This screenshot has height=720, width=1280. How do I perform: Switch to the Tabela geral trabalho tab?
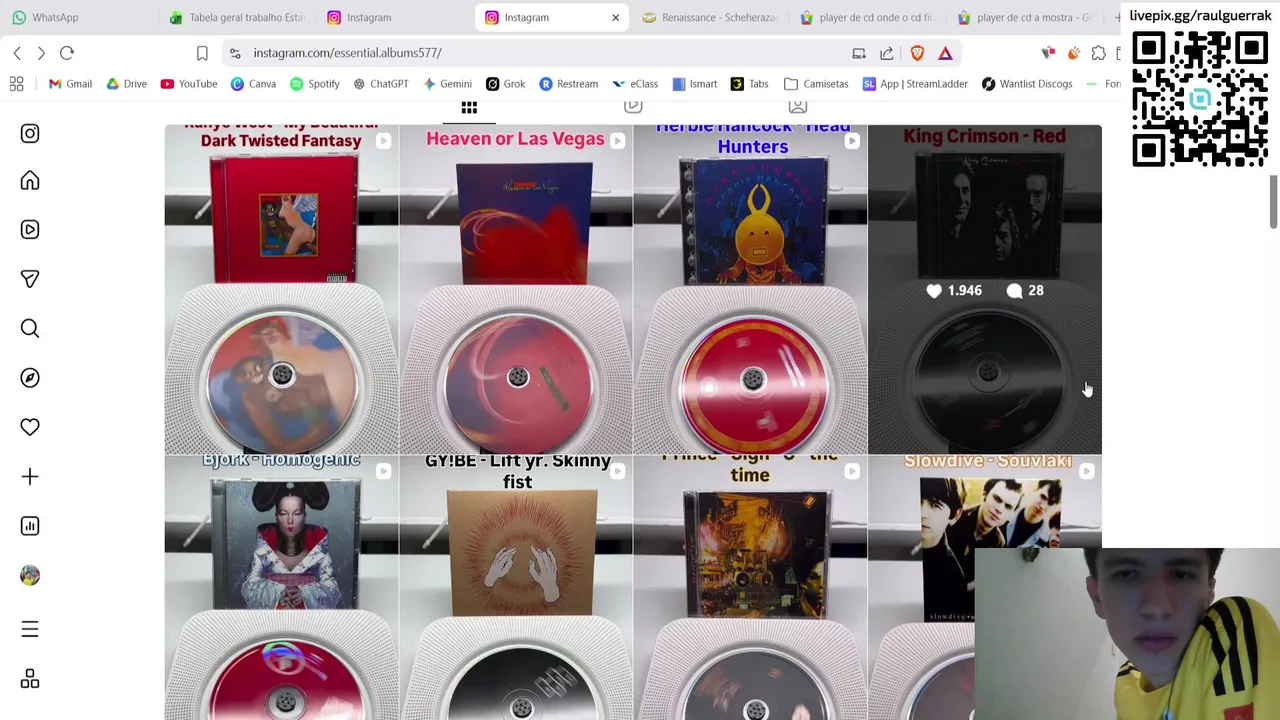tap(238, 17)
